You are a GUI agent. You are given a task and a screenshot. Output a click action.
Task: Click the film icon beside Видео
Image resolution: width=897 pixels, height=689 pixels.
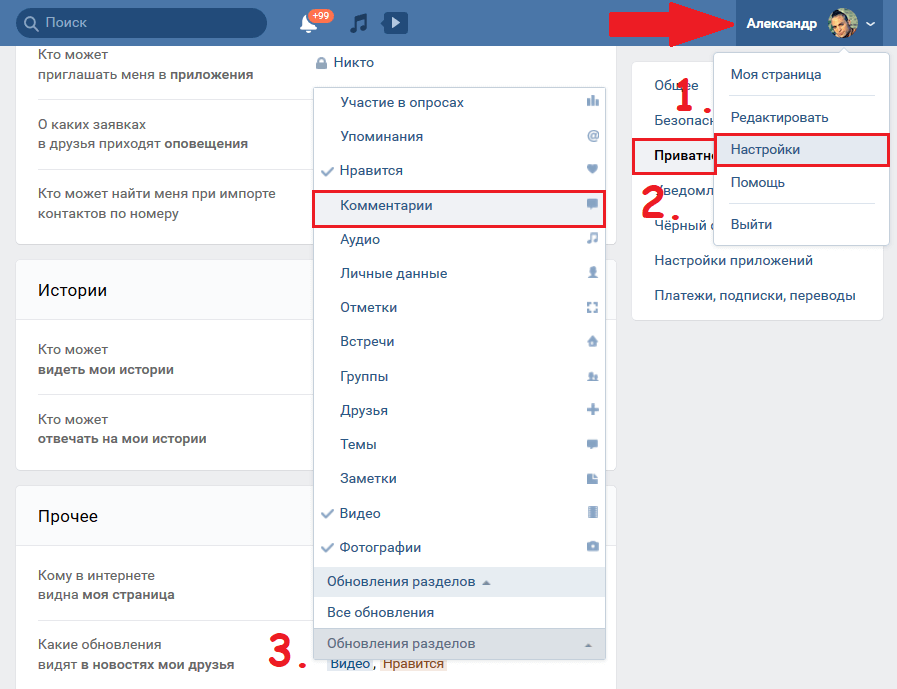pos(593,512)
